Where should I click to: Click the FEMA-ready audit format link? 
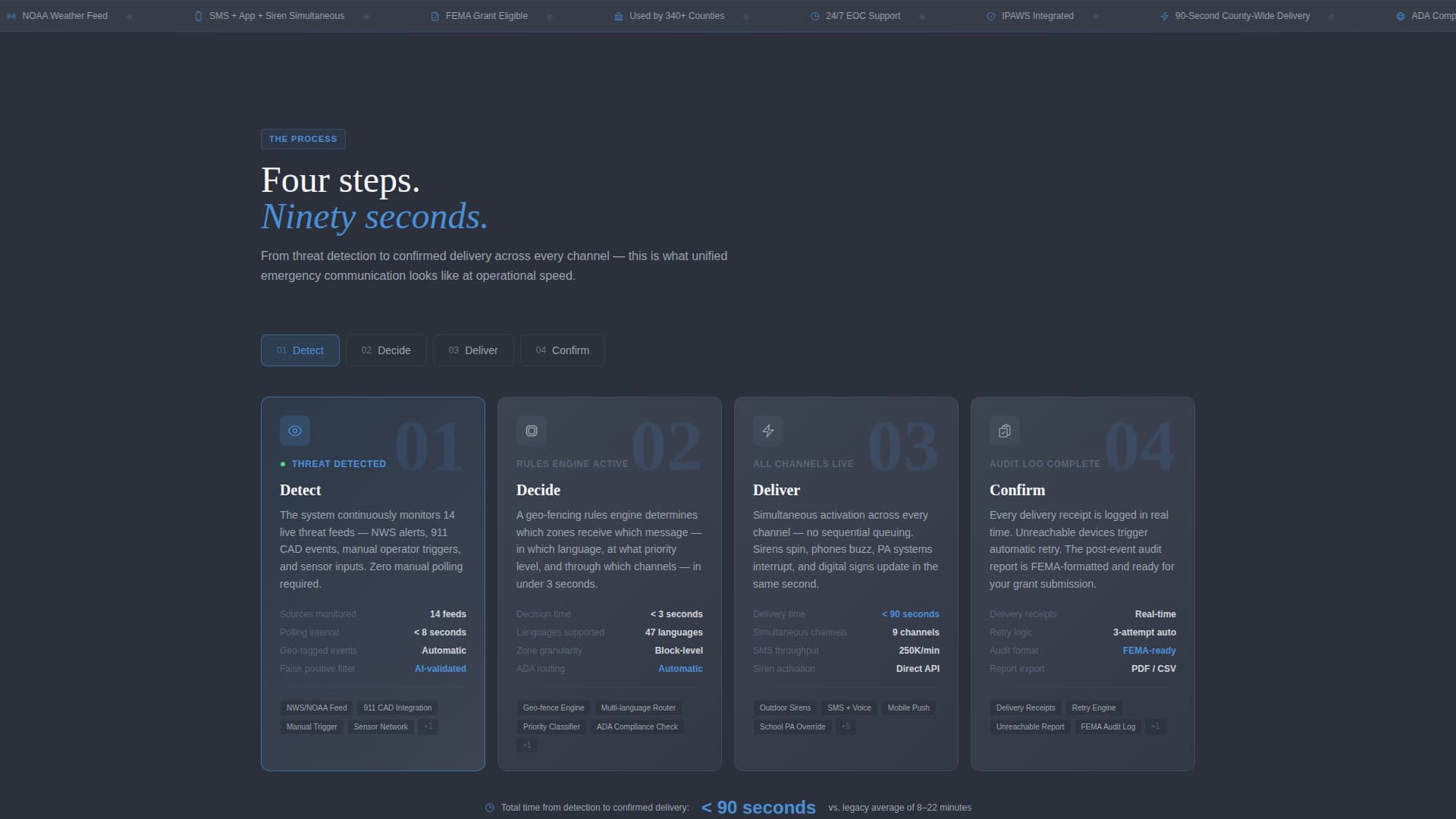click(x=1148, y=650)
